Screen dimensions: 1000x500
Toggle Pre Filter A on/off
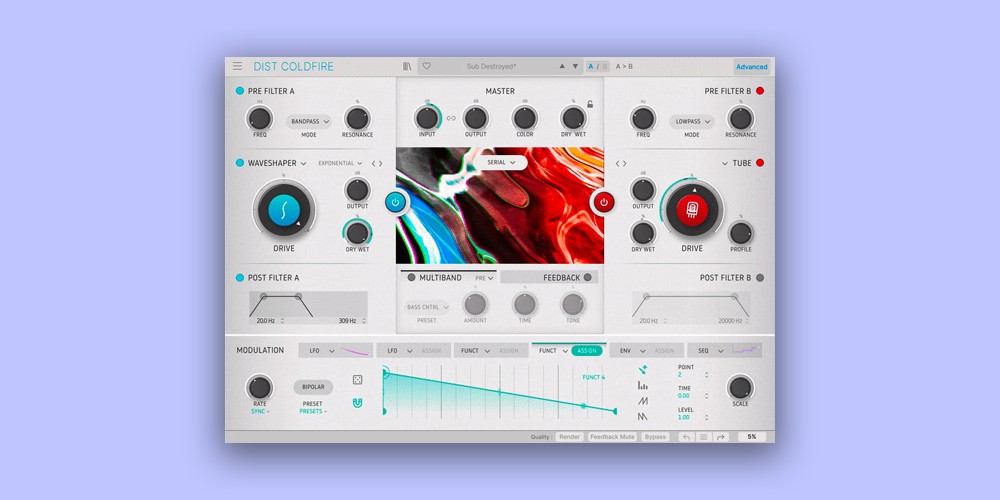tap(240, 91)
